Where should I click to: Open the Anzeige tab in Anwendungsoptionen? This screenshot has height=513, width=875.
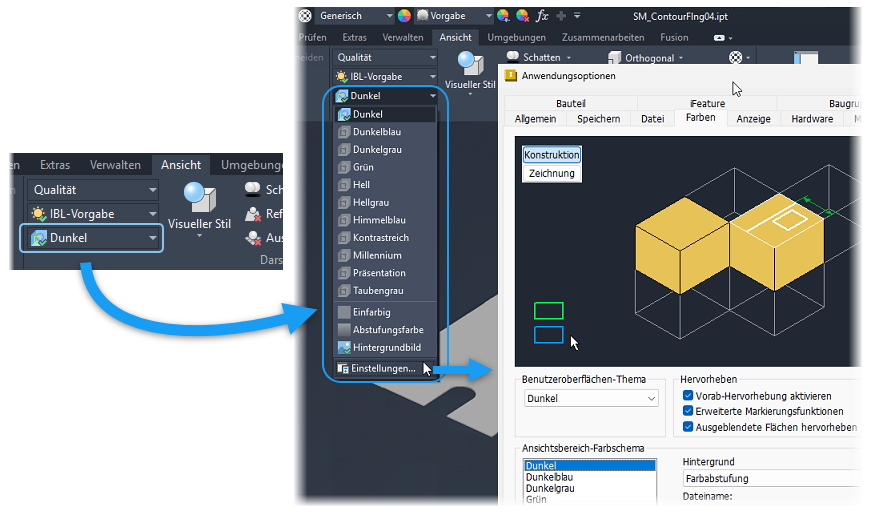(753, 119)
